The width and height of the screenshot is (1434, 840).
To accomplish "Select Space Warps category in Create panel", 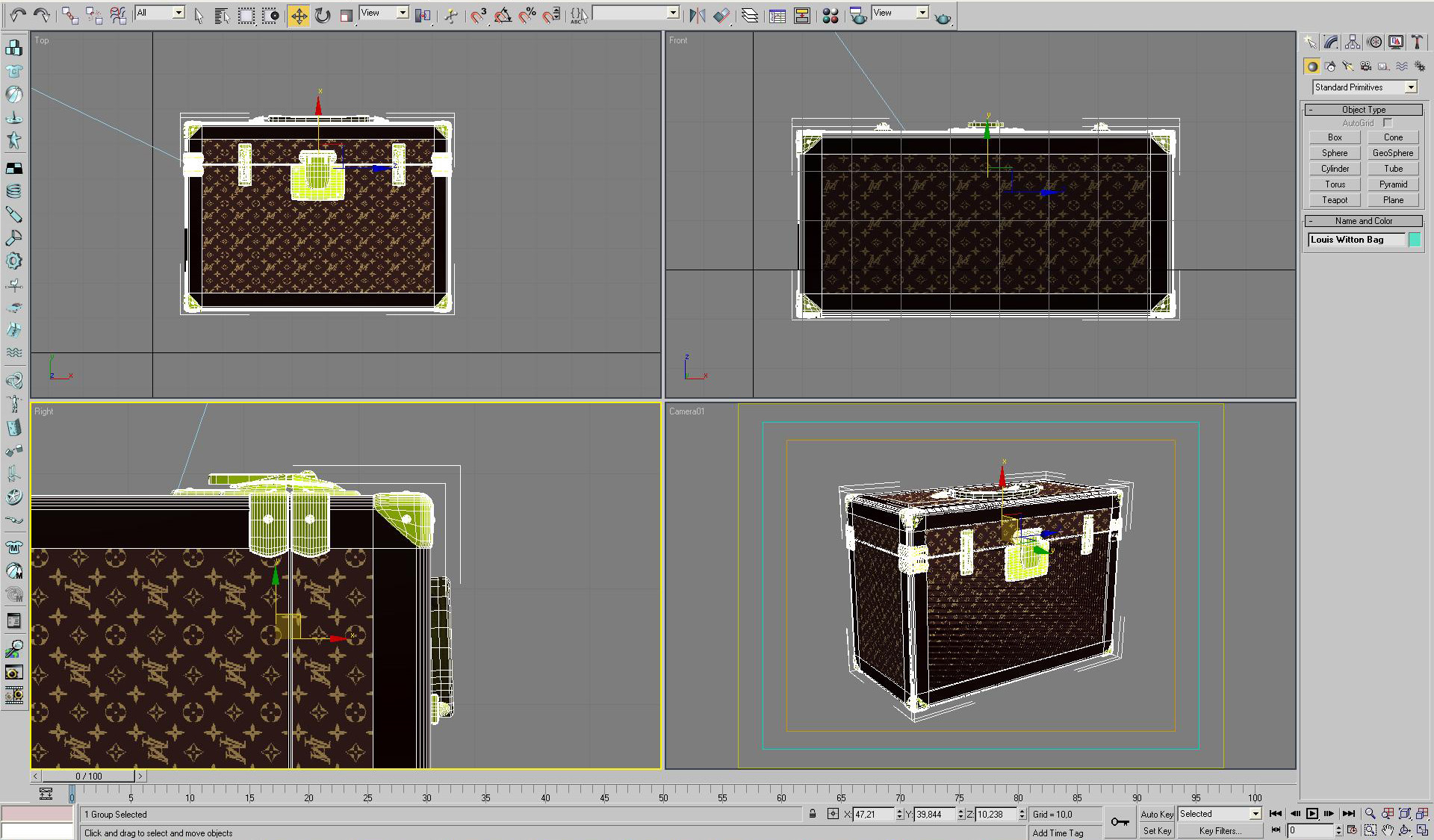I will (x=1401, y=66).
